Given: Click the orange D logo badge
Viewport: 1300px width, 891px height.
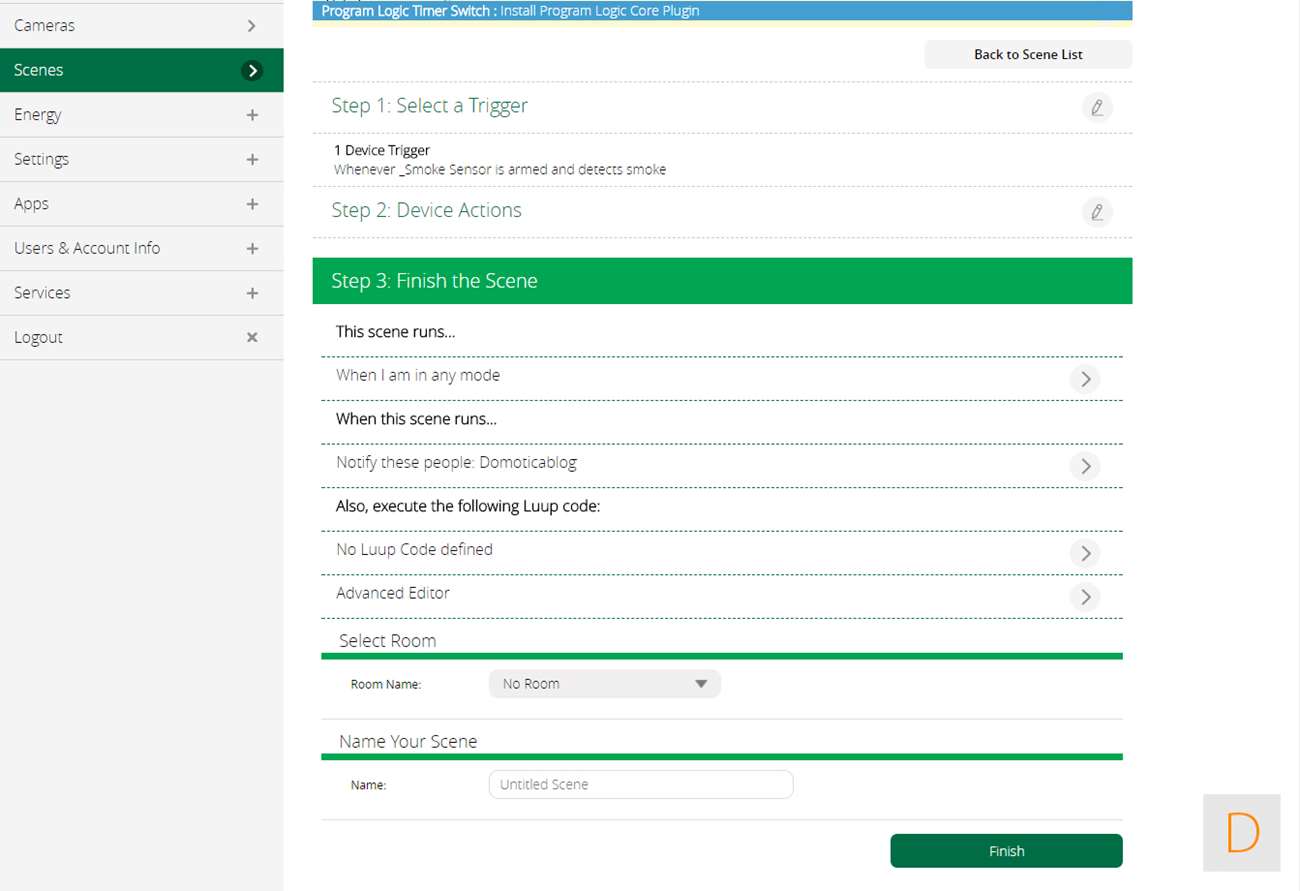Looking at the screenshot, I should click(1241, 832).
